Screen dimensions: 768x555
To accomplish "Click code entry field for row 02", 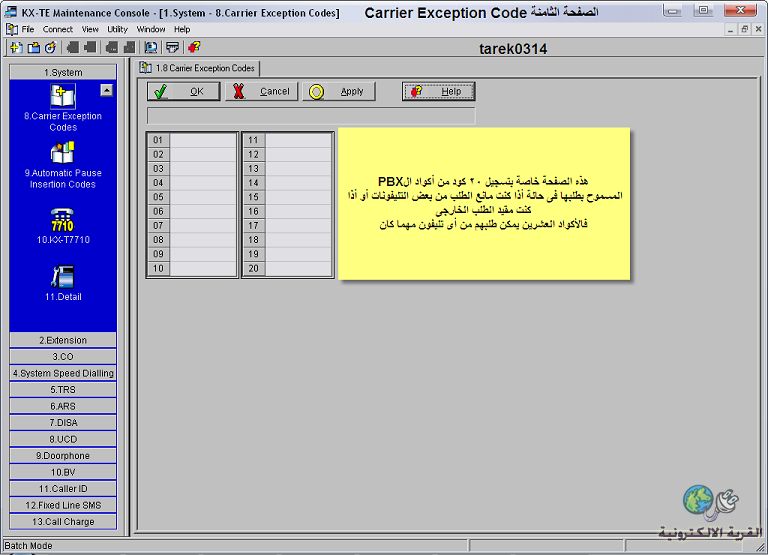I will click(203, 154).
